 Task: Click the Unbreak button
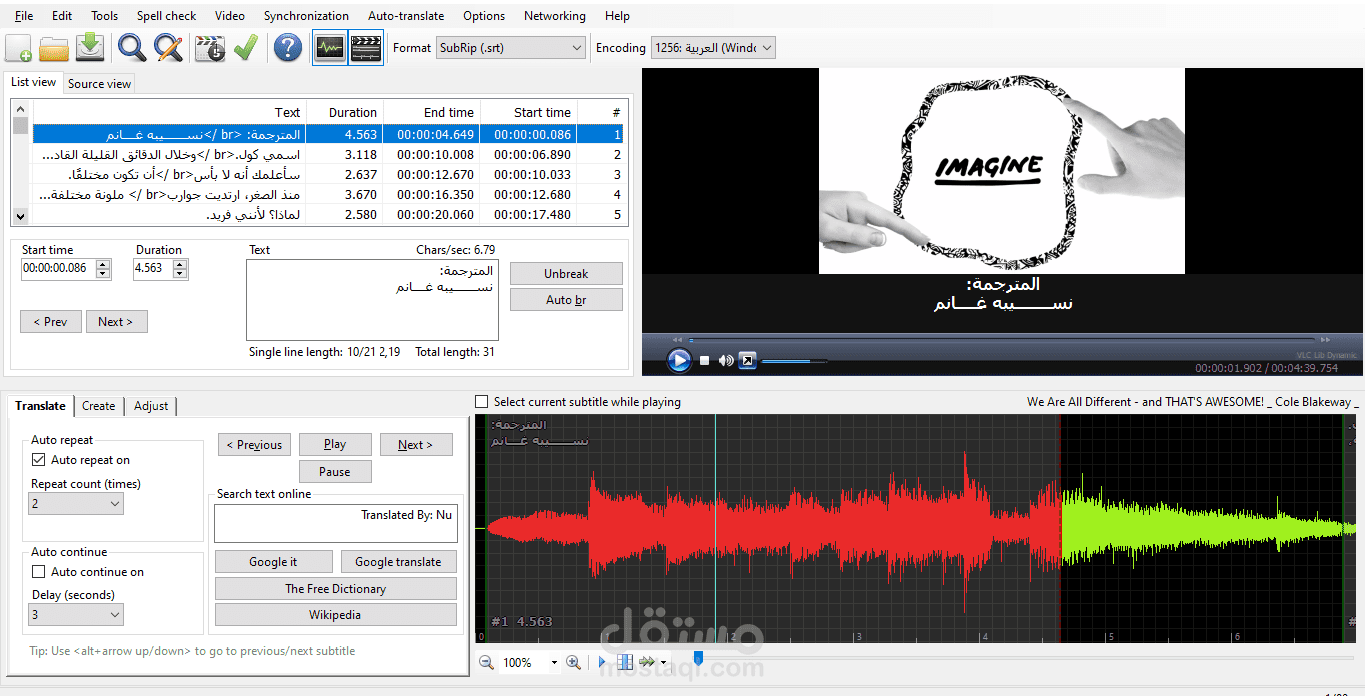(566, 273)
